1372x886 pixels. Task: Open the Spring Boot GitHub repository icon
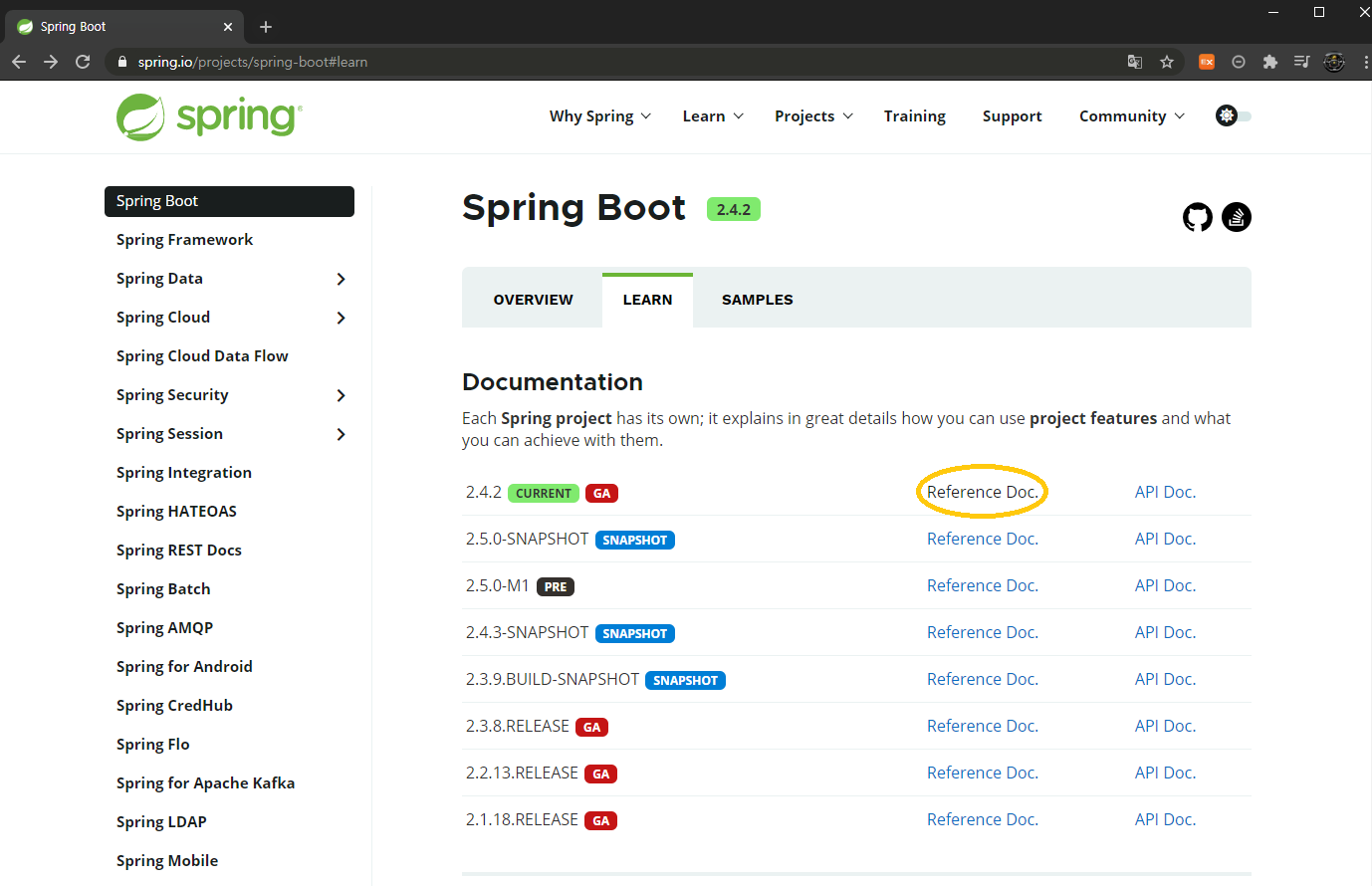pyautogui.click(x=1198, y=217)
